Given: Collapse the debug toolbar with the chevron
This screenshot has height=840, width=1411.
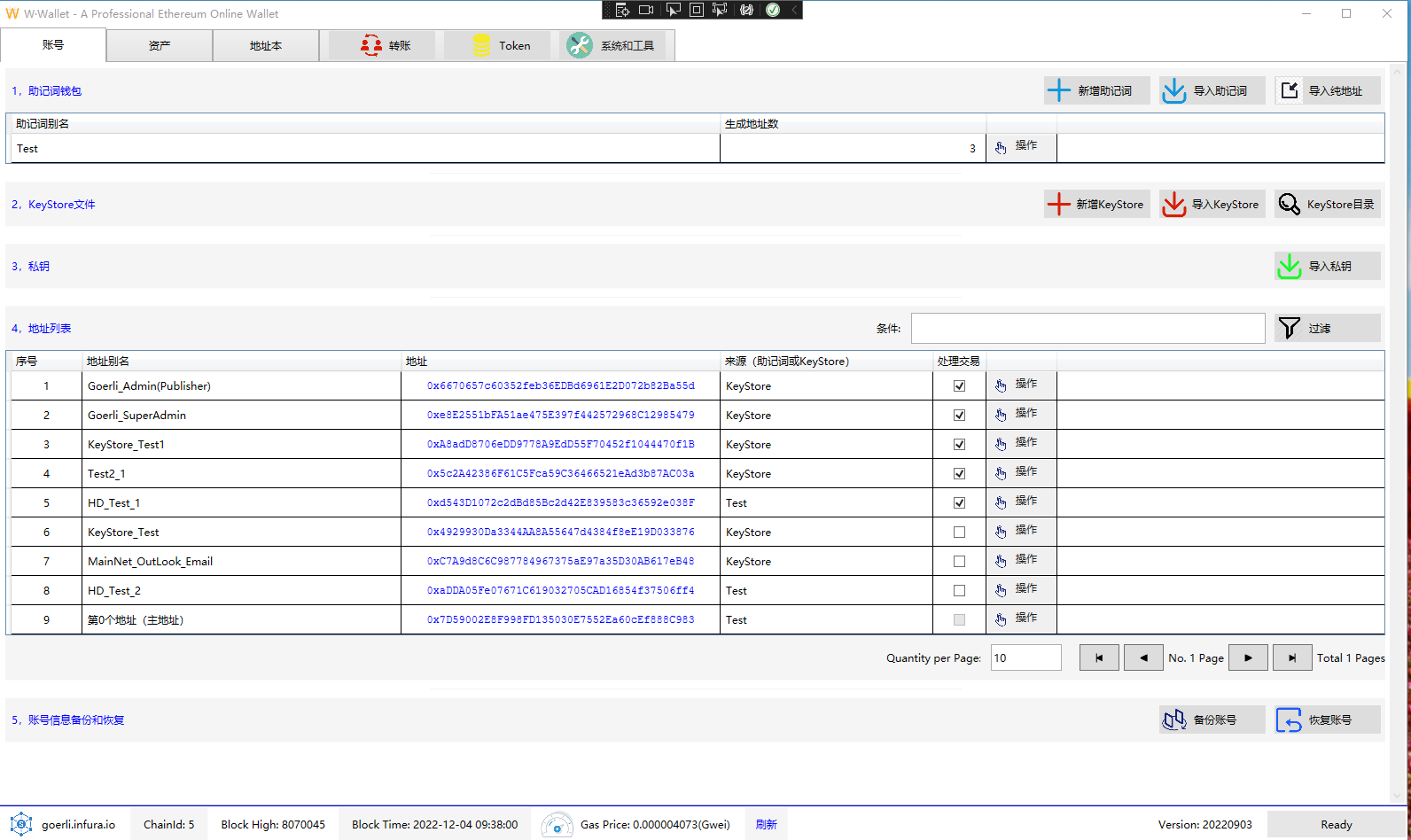Looking at the screenshot, I should (794, 10).
